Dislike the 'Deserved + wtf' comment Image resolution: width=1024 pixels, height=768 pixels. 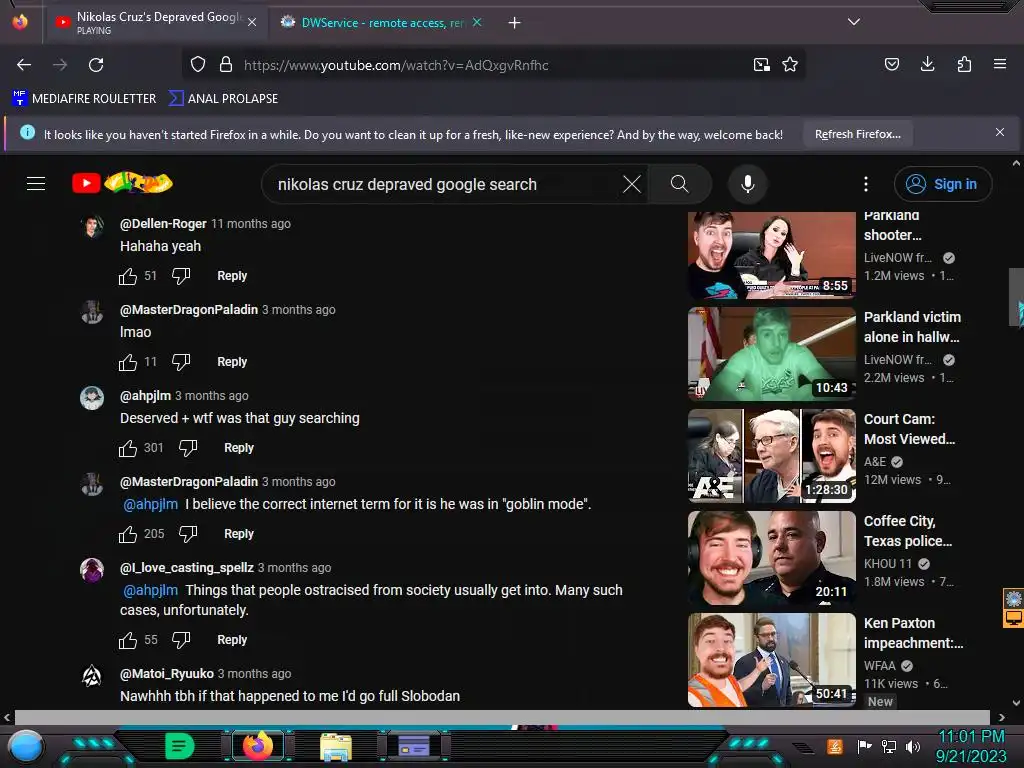(188, 448)
